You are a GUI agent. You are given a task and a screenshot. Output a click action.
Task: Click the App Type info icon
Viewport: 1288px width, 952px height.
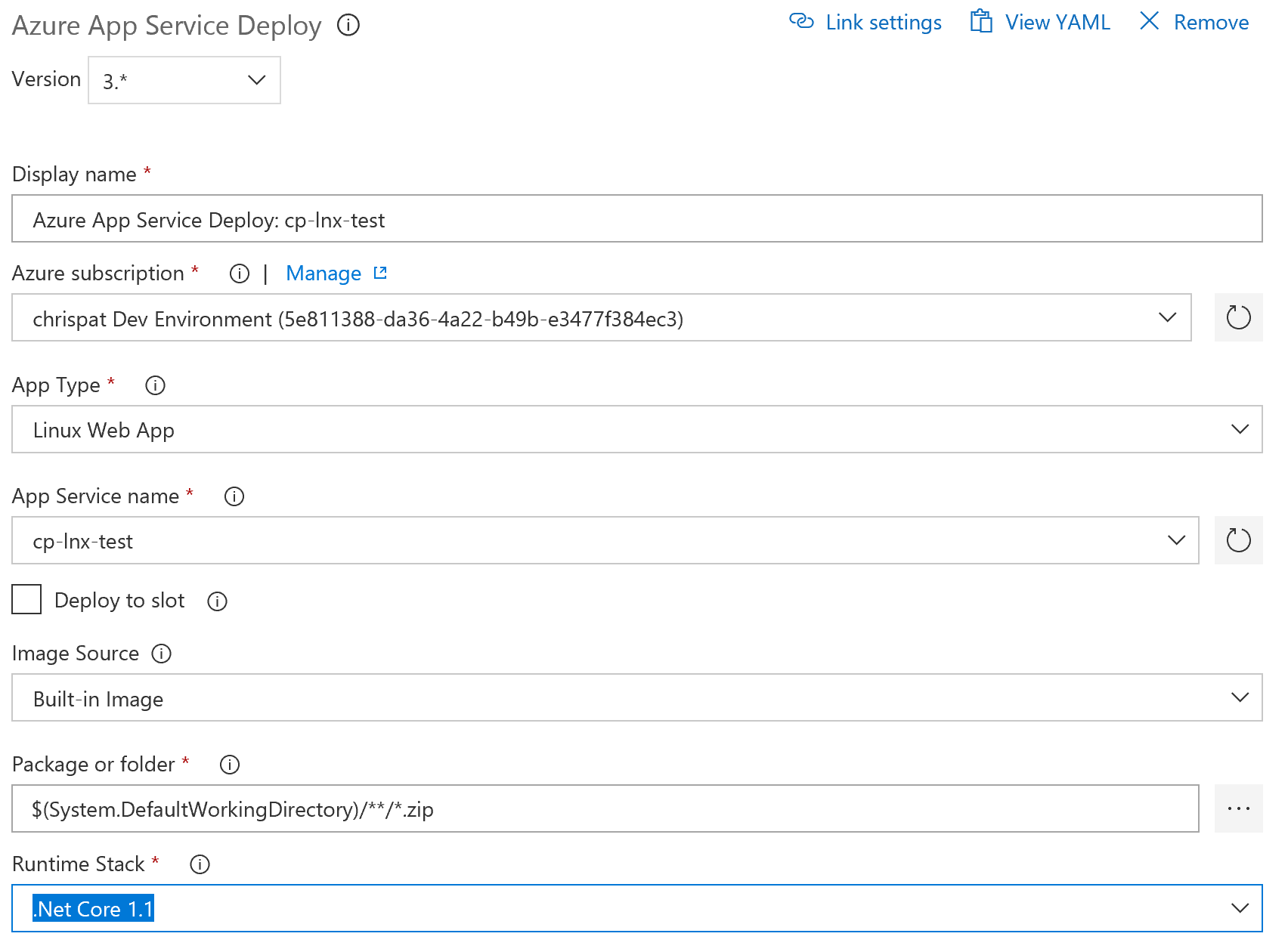156,385
